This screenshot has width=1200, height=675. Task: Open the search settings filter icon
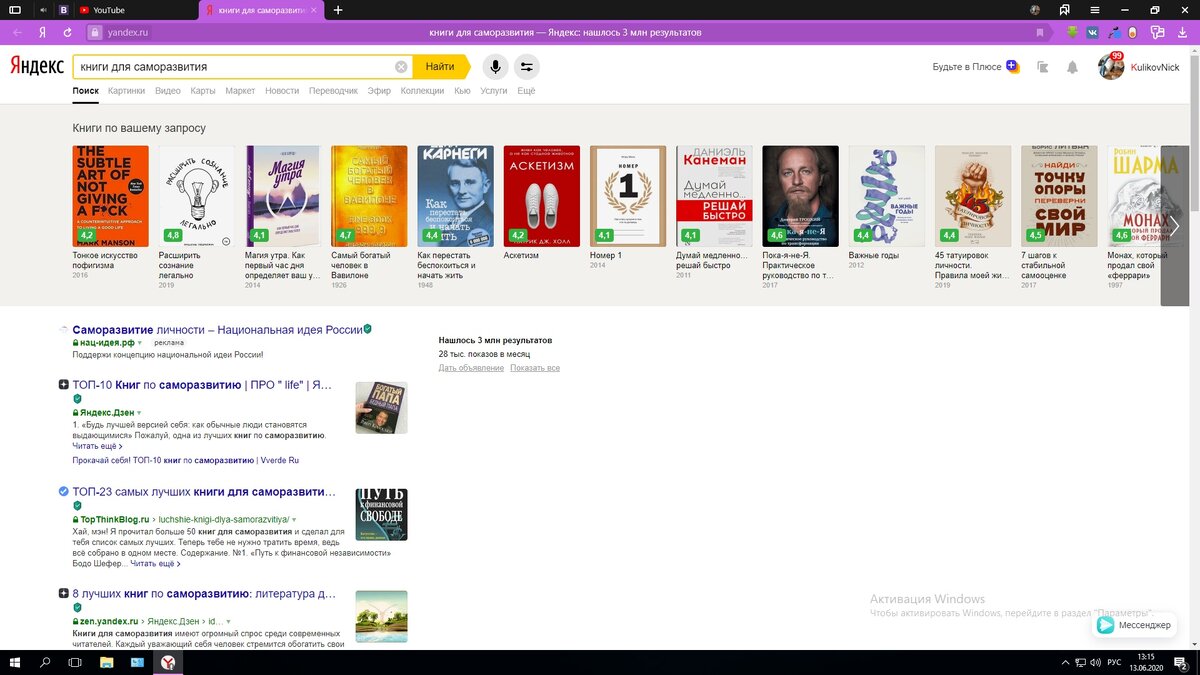(x=527, y=67)
